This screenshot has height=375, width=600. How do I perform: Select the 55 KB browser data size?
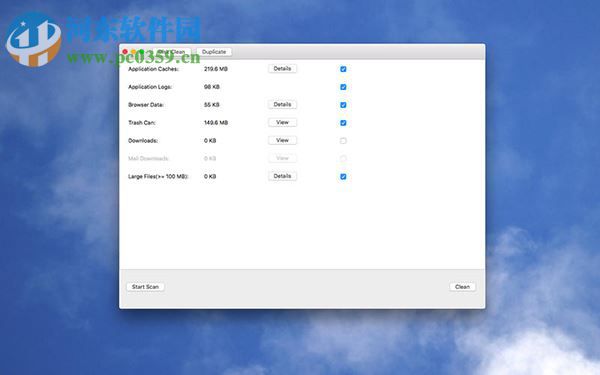(x=212, y=105)
